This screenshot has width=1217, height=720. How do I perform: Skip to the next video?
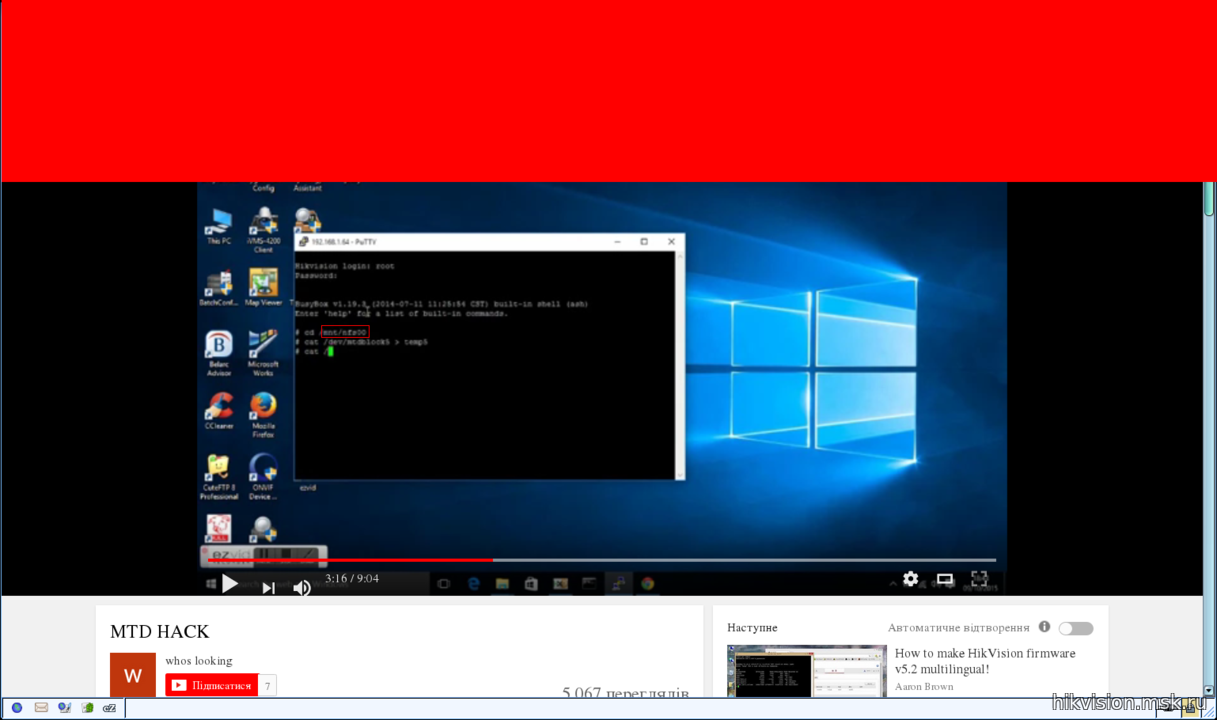tap(268, 588)
